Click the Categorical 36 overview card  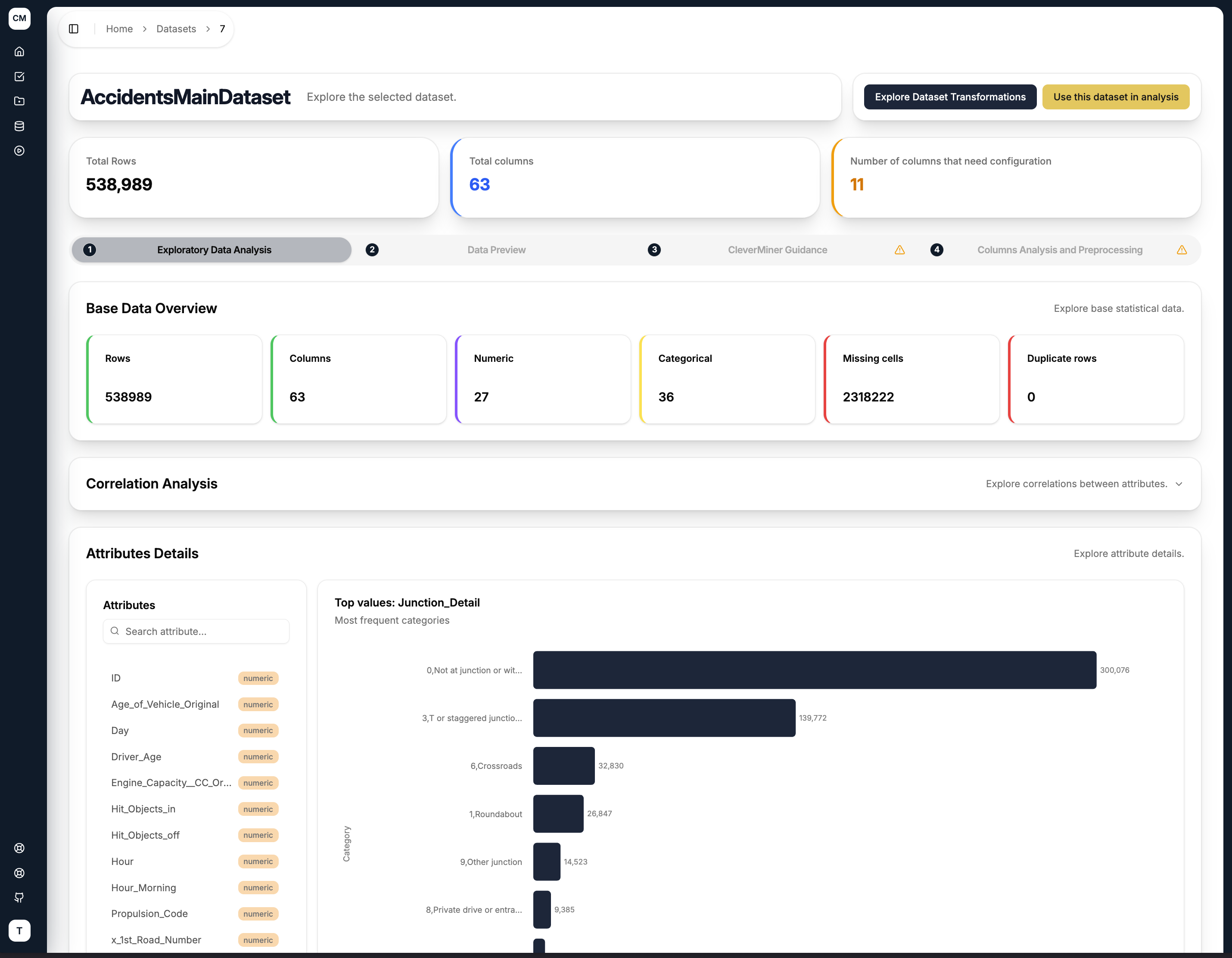click(727, 379)
